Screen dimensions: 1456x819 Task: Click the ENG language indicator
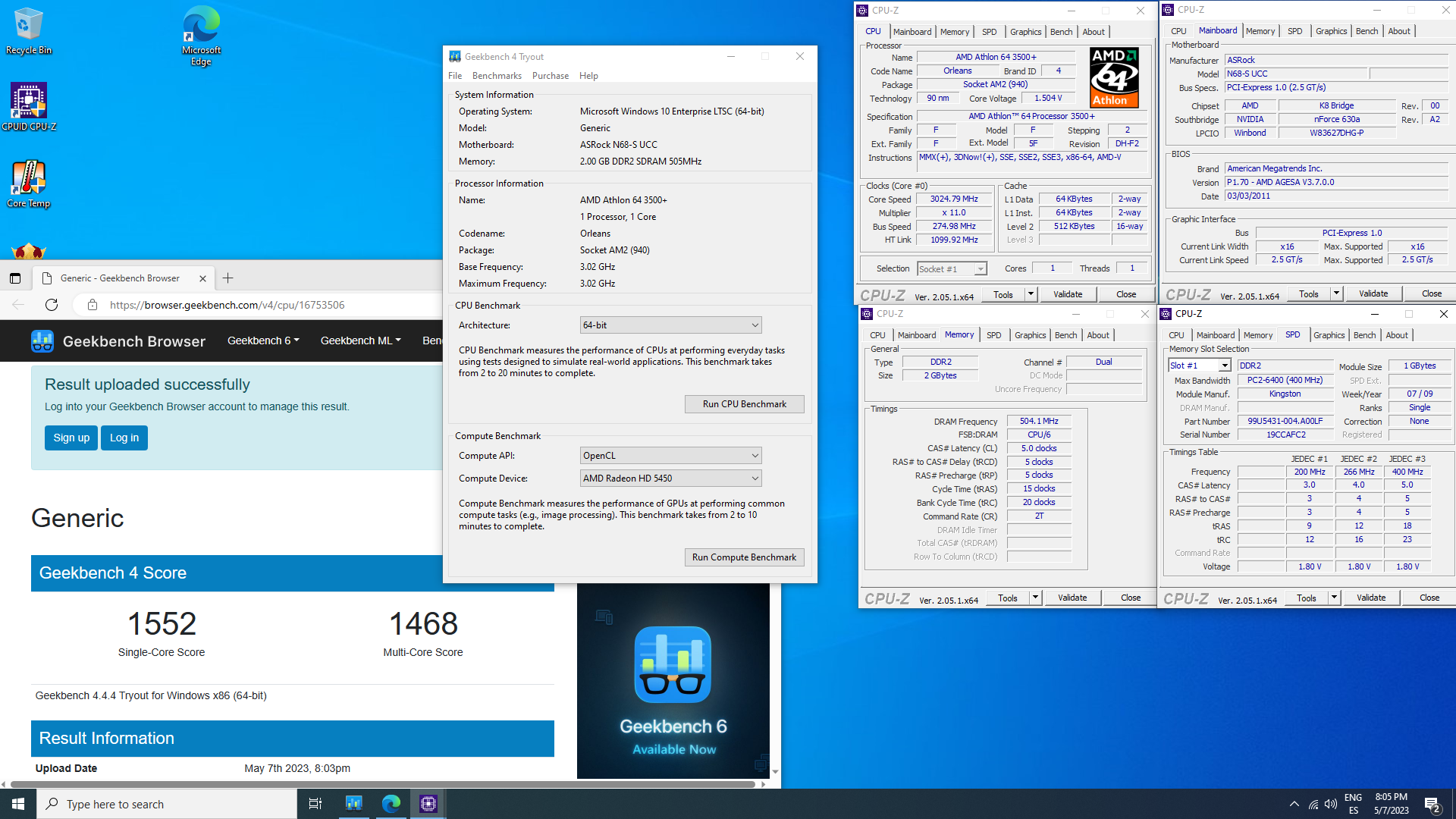click(1353, 798)
